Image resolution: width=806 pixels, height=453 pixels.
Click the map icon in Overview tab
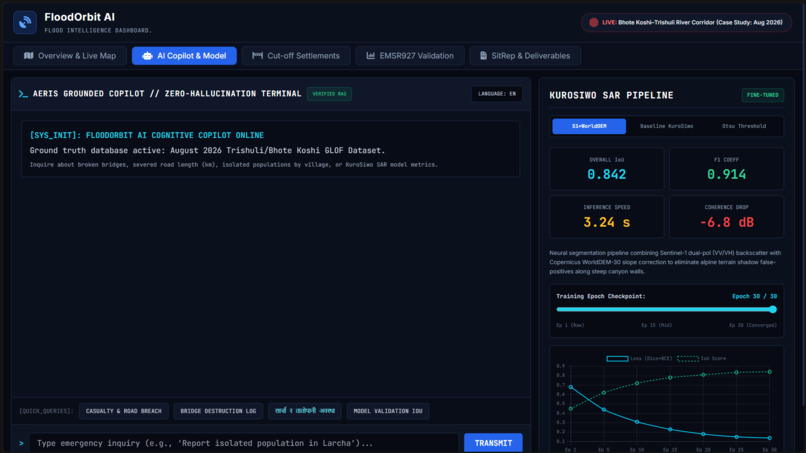29,56
